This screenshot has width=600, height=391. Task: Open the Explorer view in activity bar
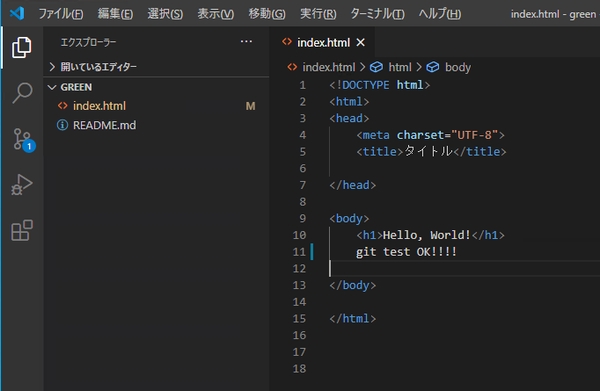21,47
